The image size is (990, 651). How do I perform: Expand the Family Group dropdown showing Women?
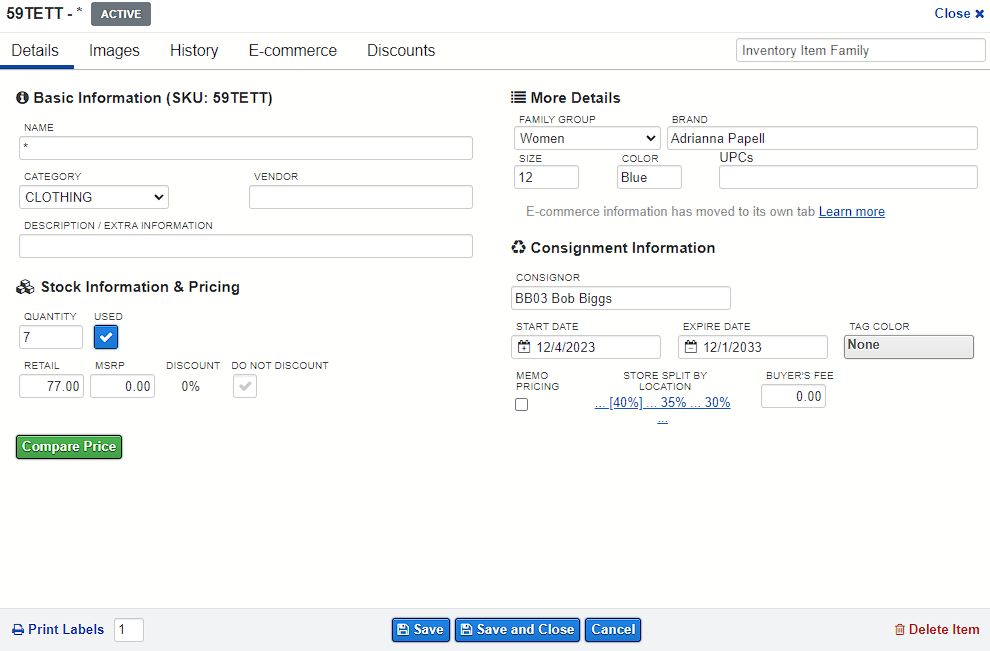click(x=587, y=138)
